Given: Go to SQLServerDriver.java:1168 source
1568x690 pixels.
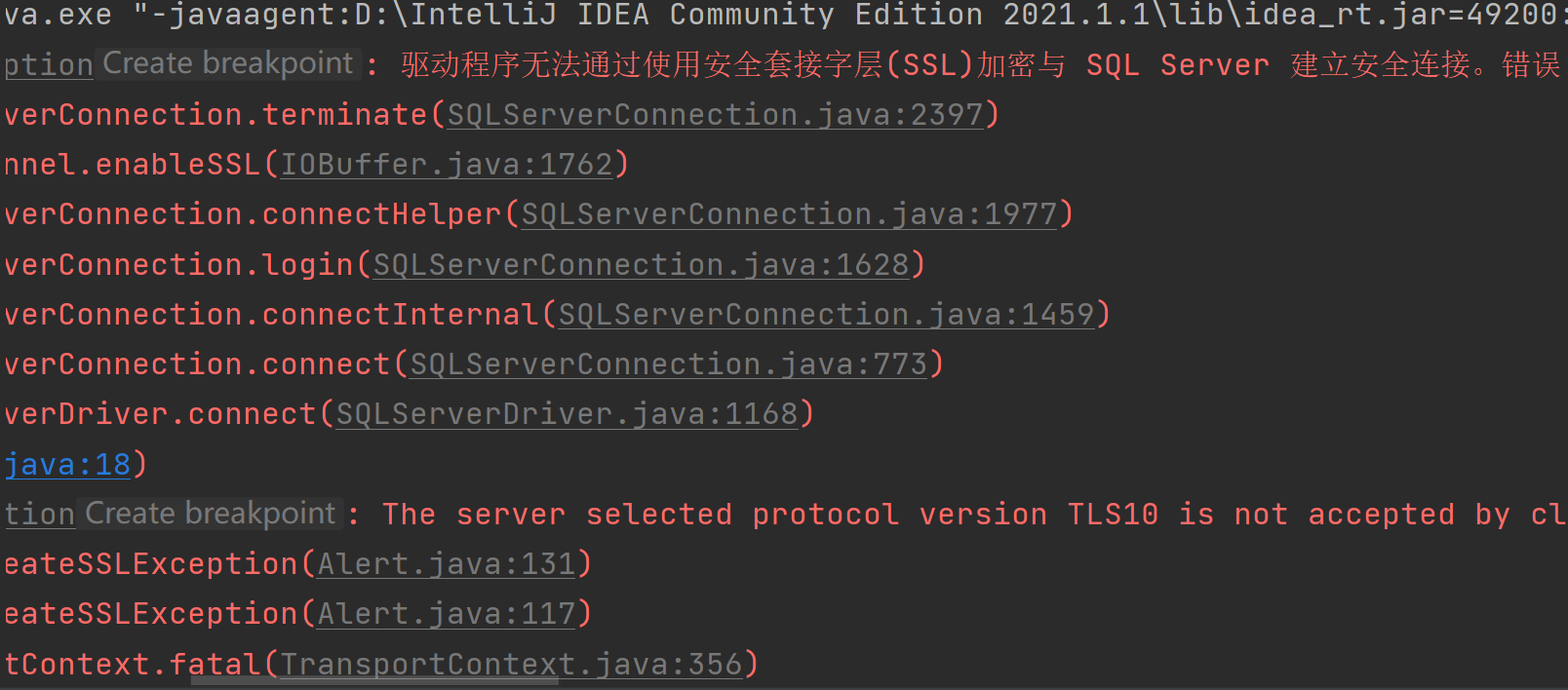Looking at the screenshot, I should click(567, 414).
